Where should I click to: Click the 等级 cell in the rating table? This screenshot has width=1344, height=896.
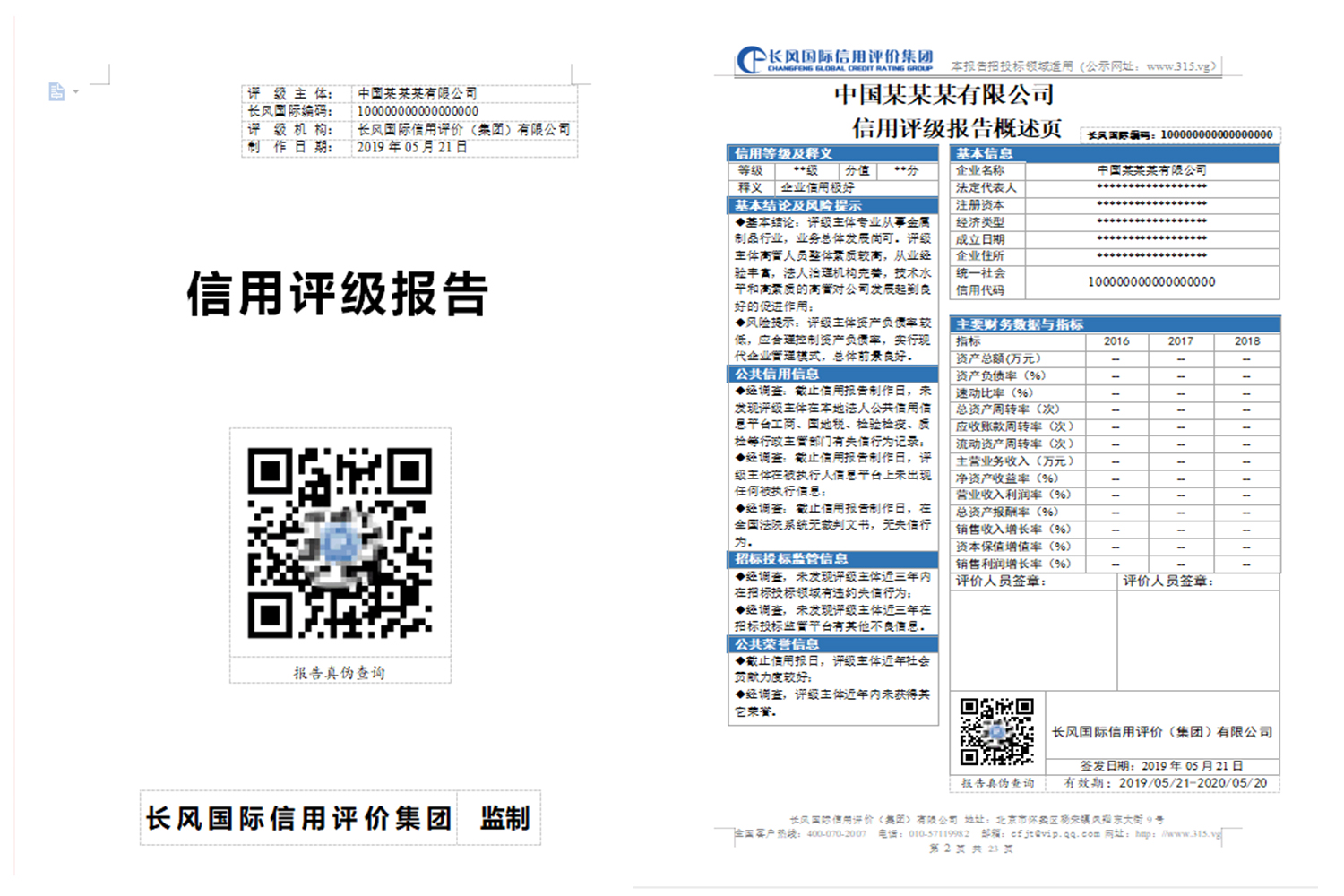tap(751, 170)
